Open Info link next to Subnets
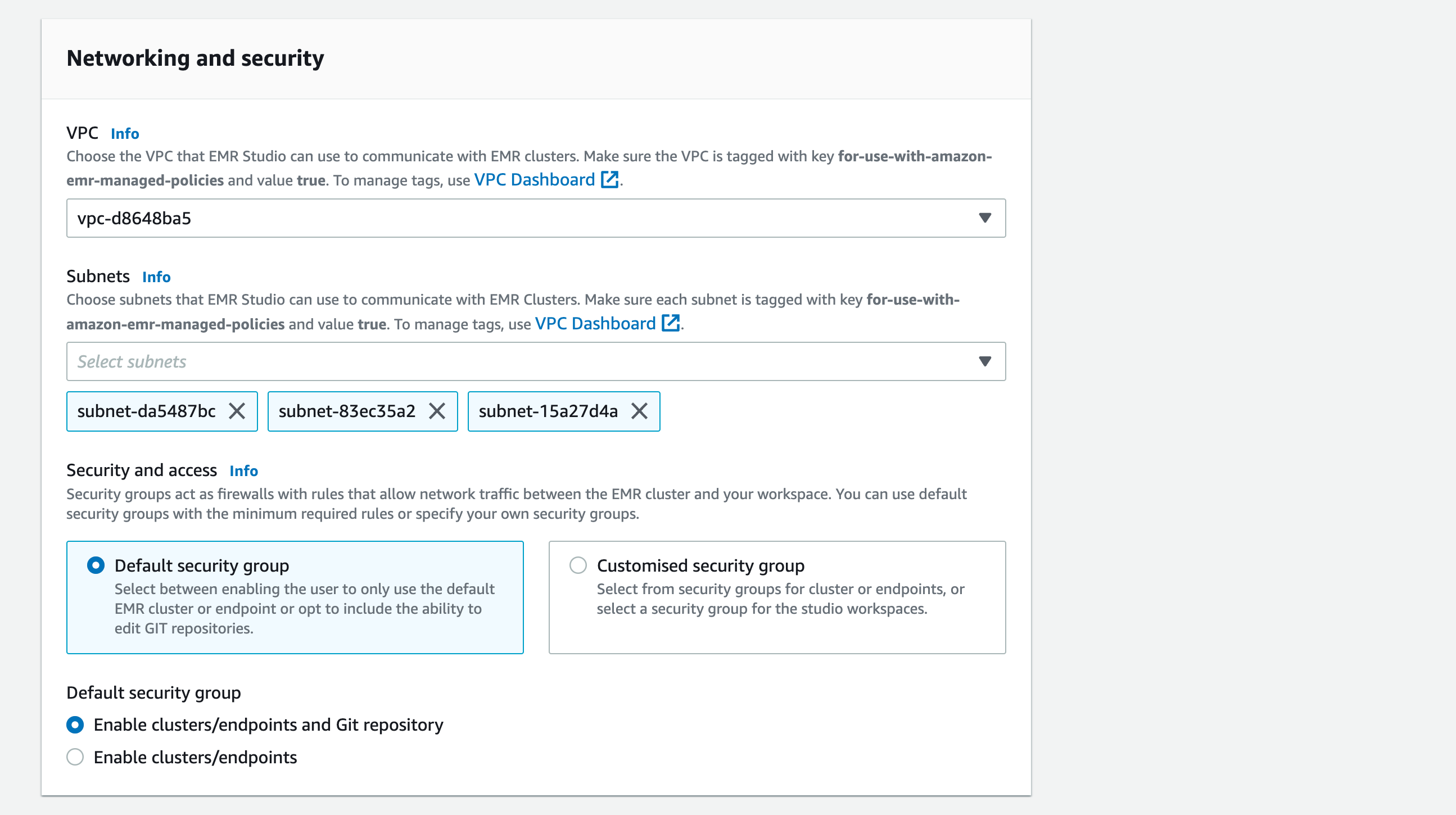Viewport: 1456px width, 815px height. pos(156,277)
